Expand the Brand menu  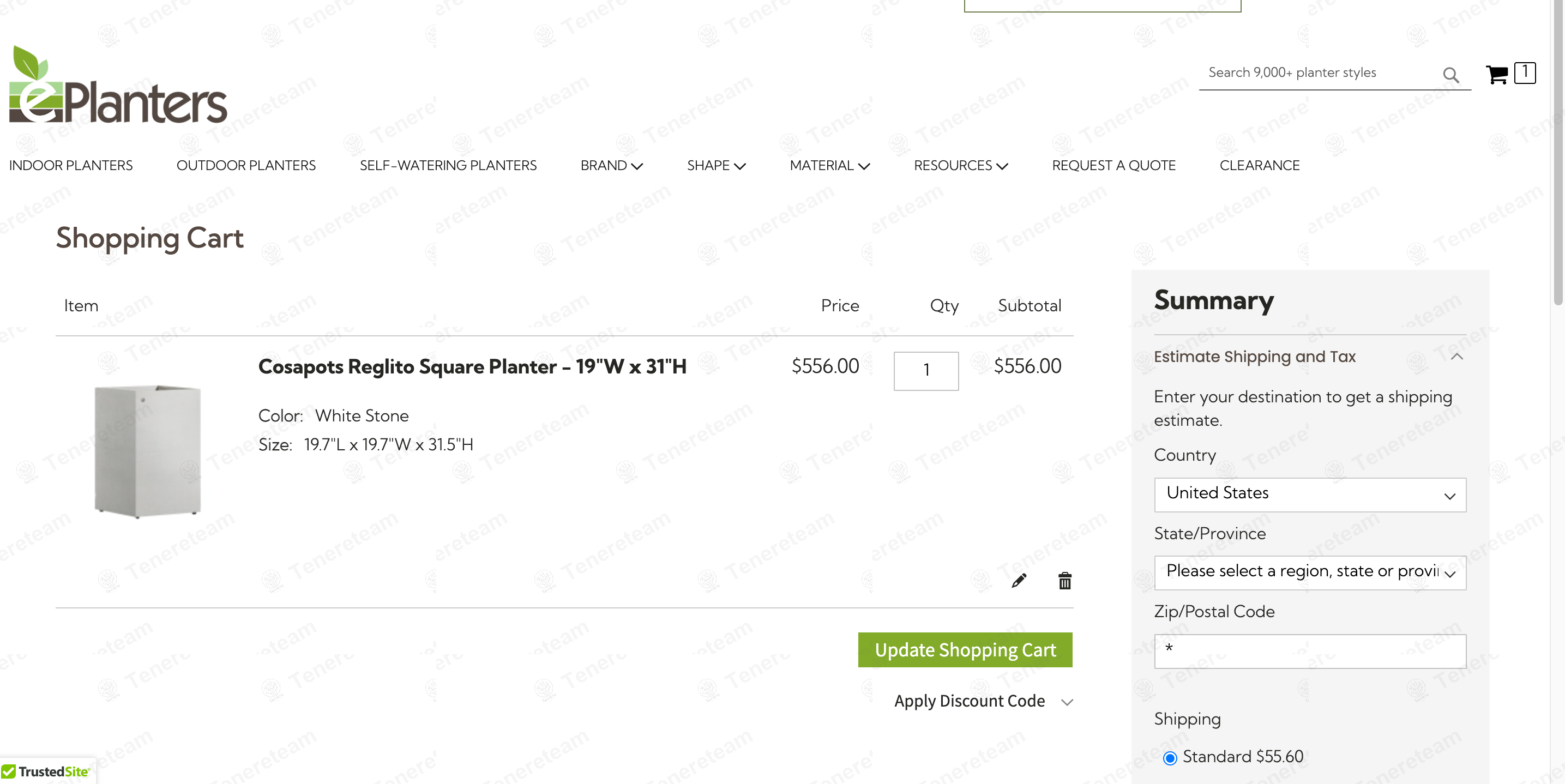(x=611, y=165)
